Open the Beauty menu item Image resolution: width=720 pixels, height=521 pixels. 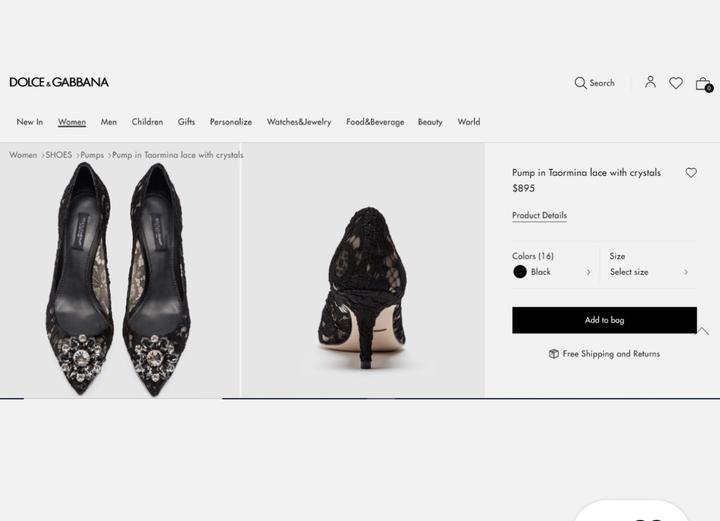[x=430, y=122]
